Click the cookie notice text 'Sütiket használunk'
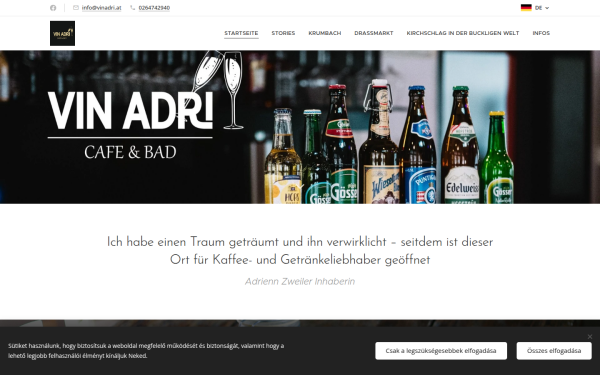 point(146,351)
